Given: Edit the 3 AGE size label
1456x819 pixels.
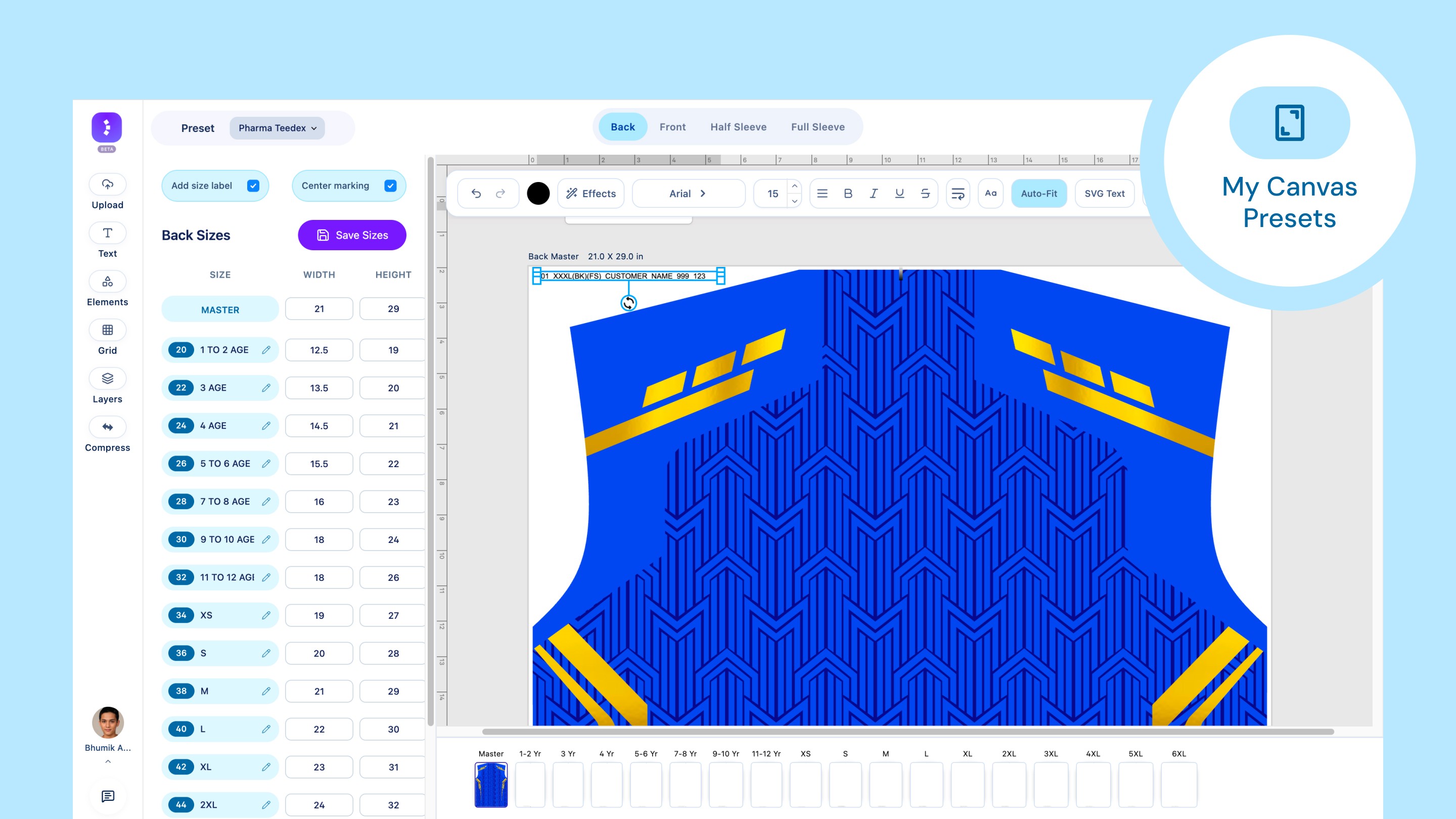Looking at the screenshot, I should 266,388.
